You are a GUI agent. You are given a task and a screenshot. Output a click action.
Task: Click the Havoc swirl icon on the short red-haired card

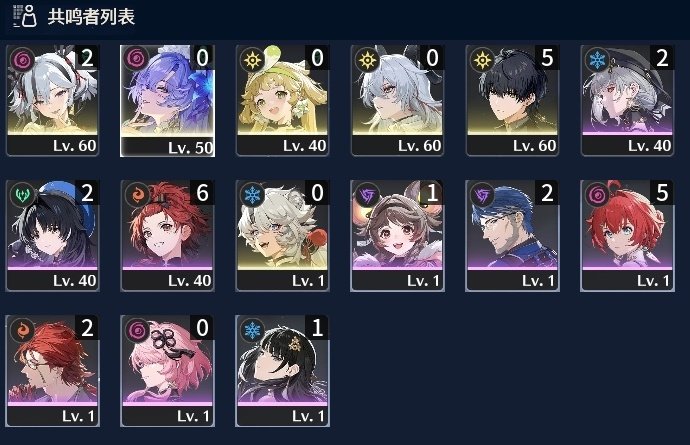[597, 195]
